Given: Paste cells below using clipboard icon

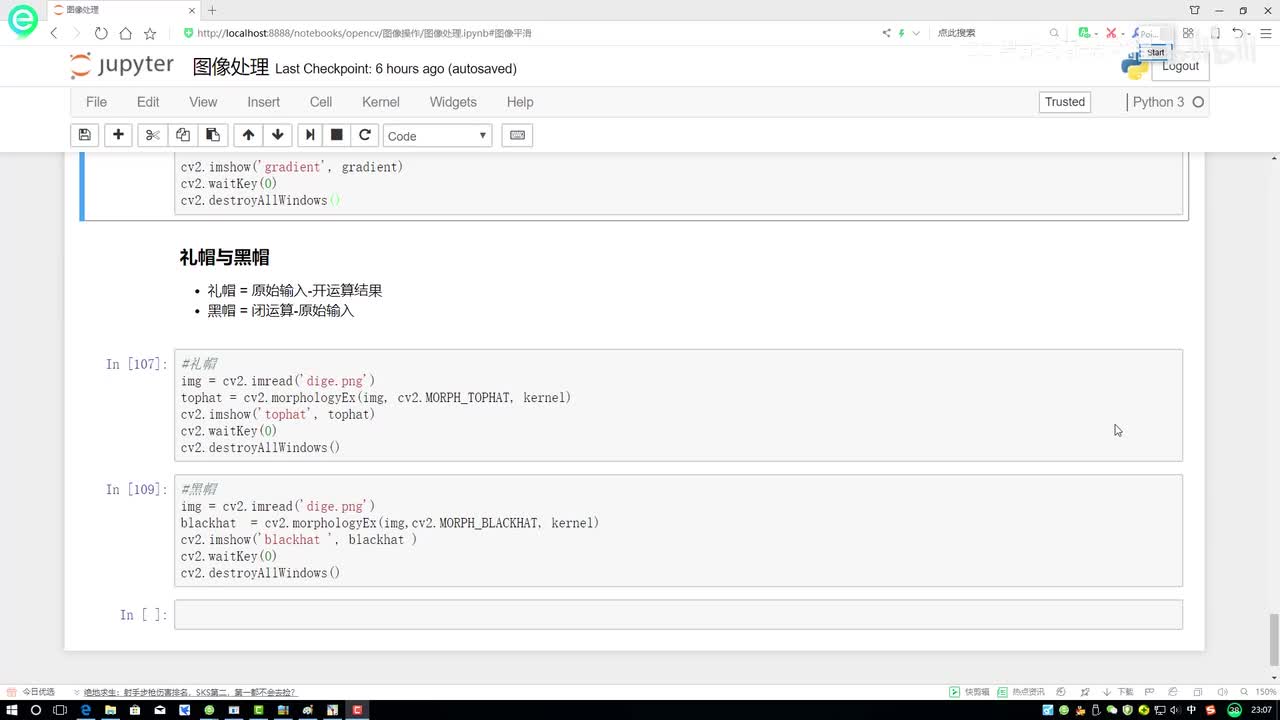Looking at the screenshot, I should pos(213,135).
